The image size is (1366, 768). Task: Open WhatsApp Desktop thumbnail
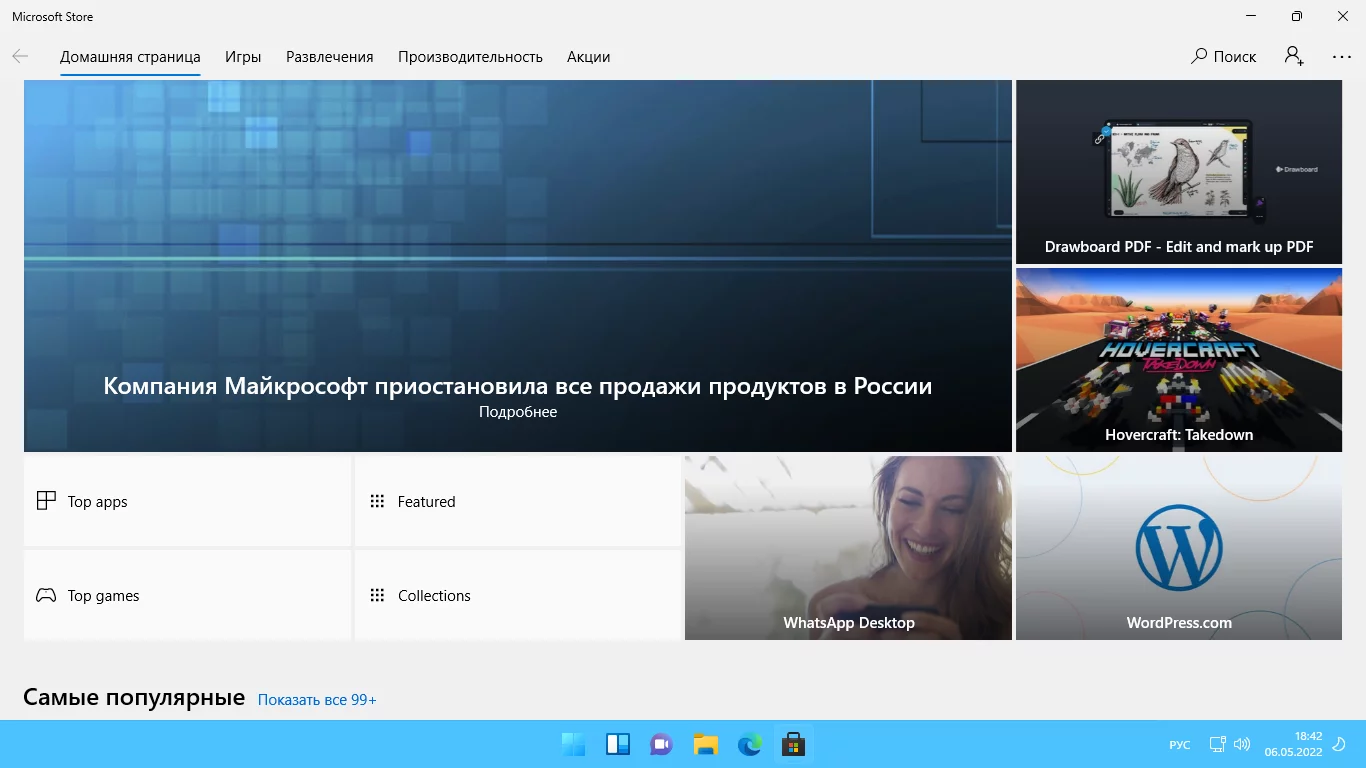pyautogui.click(x=848, y=548)
